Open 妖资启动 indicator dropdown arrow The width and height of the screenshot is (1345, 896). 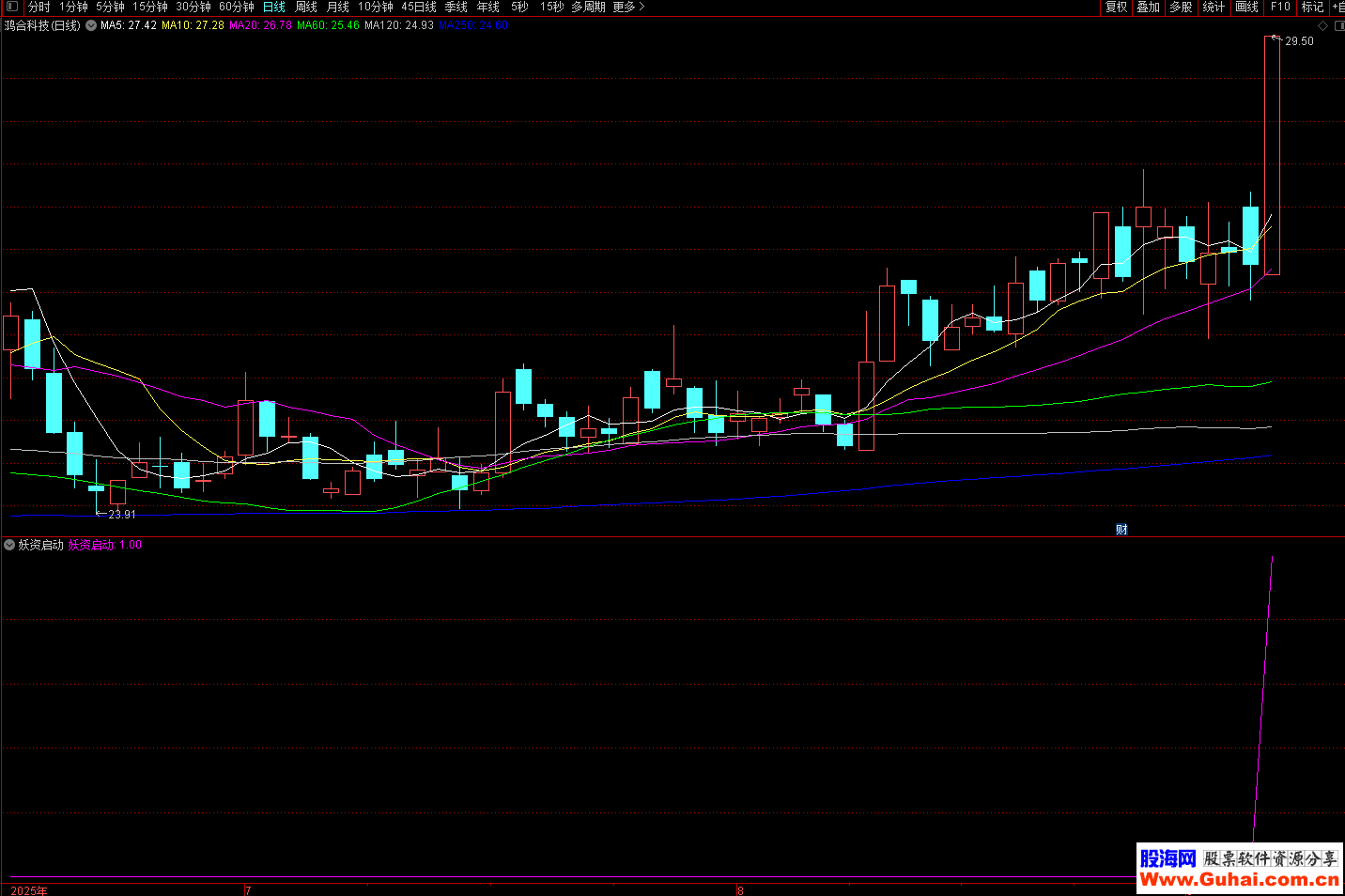pos(10,545)
